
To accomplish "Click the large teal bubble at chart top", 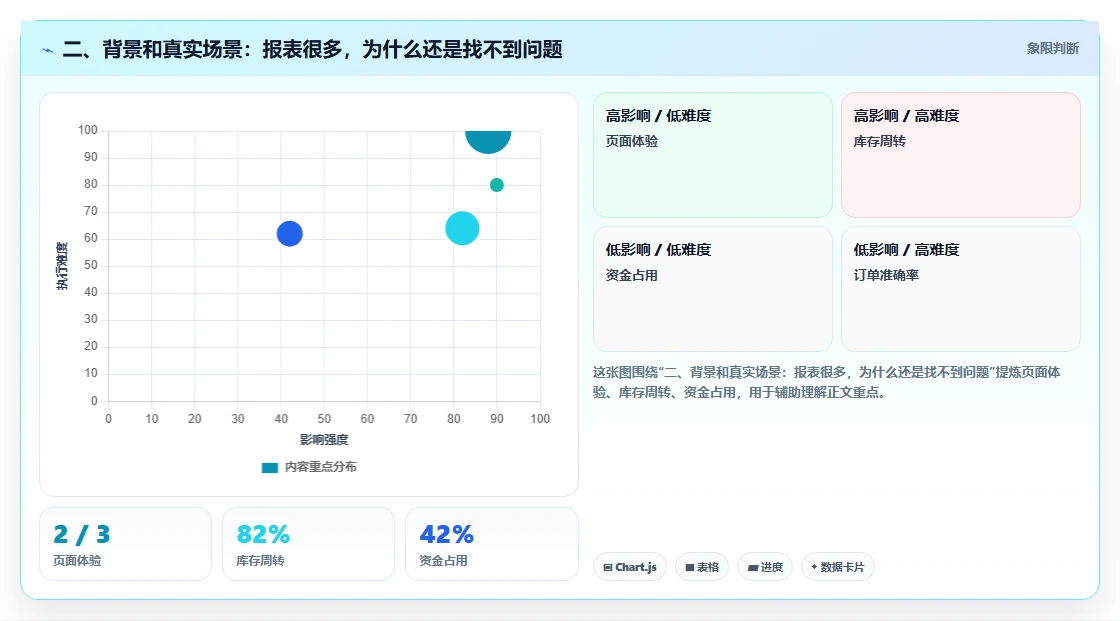I will tap(488, 141).
